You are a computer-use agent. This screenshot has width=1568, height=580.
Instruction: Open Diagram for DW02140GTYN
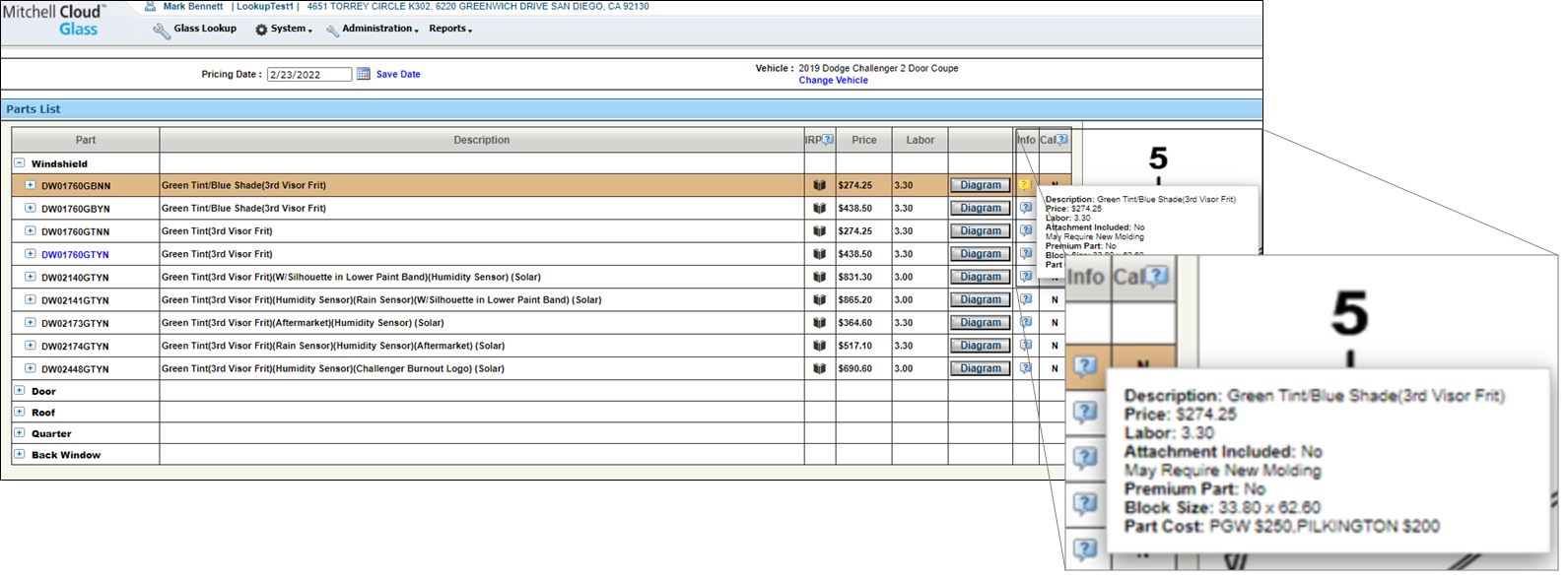click(981, 277)
